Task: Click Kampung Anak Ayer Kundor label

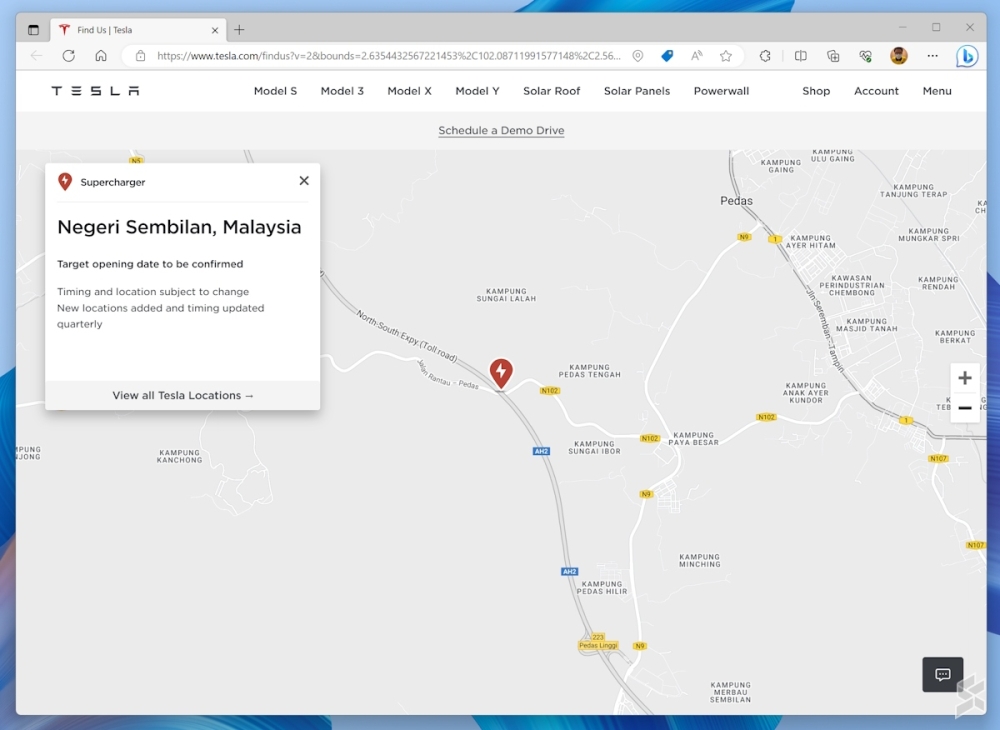Action: (x=806, y=393)
